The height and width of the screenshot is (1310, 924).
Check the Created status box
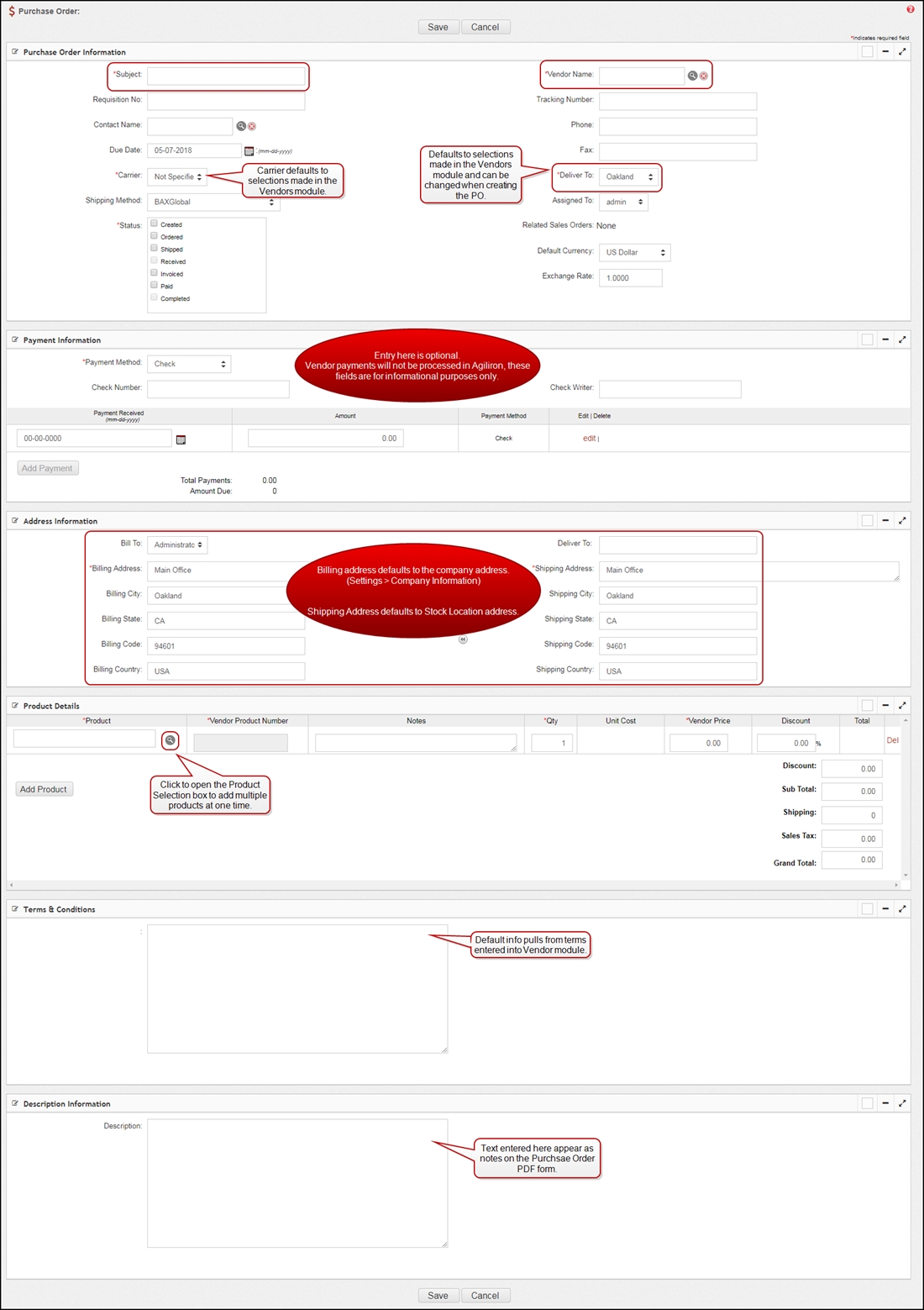tap(154, 224)
